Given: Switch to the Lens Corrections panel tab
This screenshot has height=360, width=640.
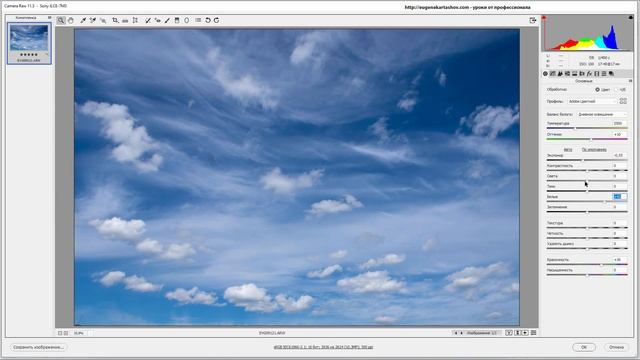Looking at the screenshot, I should point(582,73).
